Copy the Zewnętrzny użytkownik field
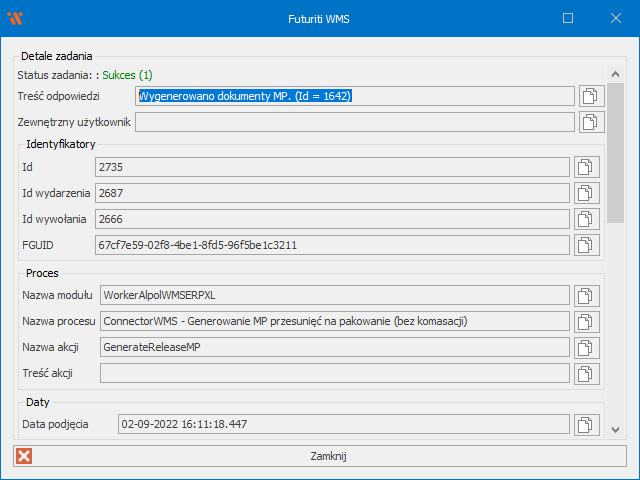 click(x=592, y=122)
